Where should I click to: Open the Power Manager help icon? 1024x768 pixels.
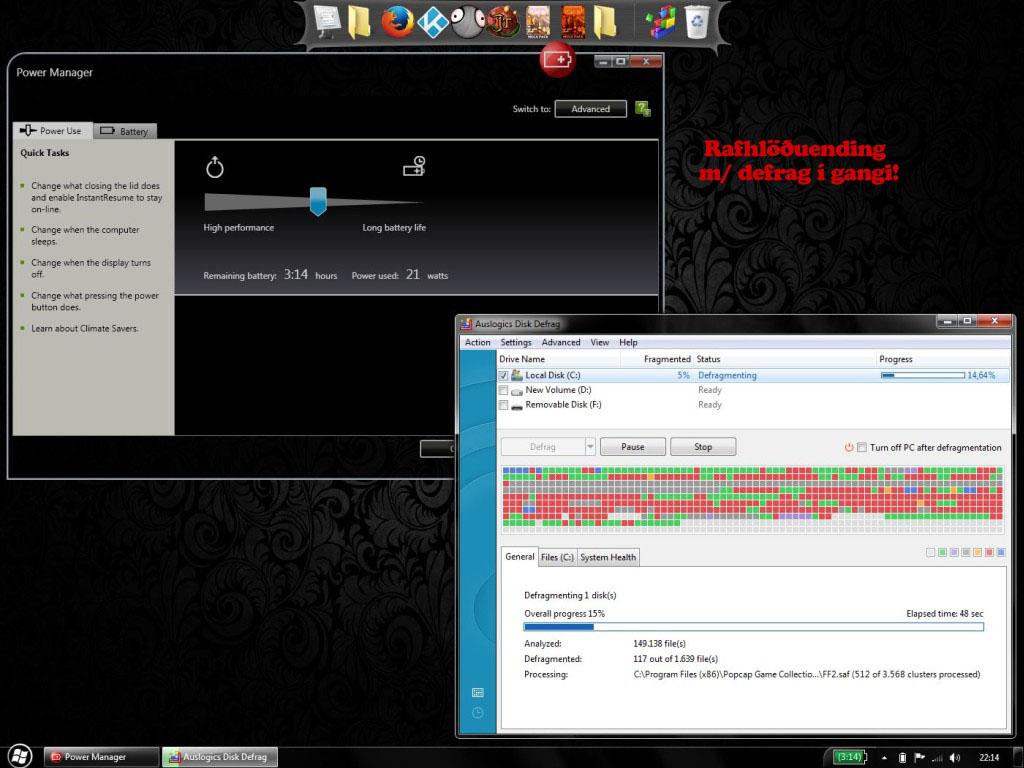pyautogui.click(x=643, y=109)
